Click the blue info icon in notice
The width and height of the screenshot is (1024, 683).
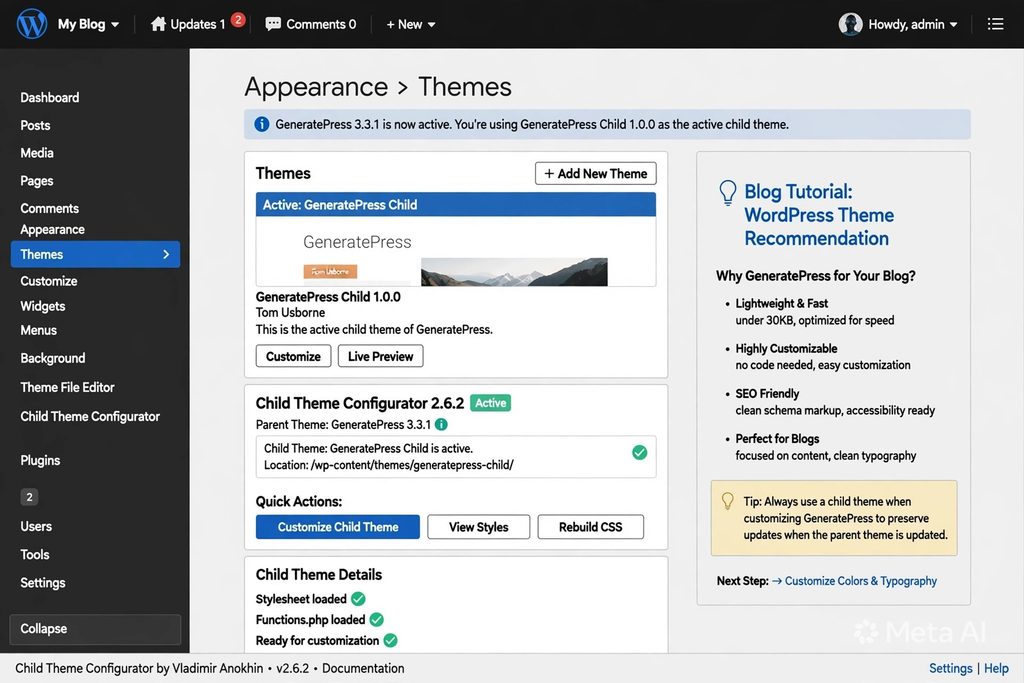coord(262,124)
